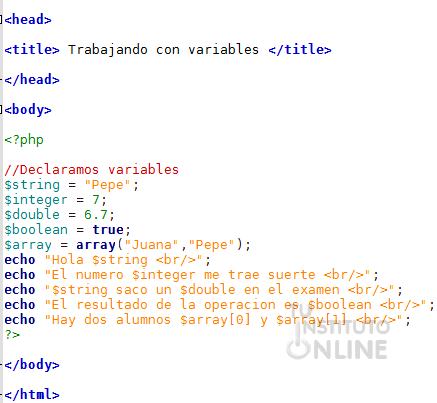Click the comment 'Declaramos variables'
The image size is (437, 403).
point(99,170)
